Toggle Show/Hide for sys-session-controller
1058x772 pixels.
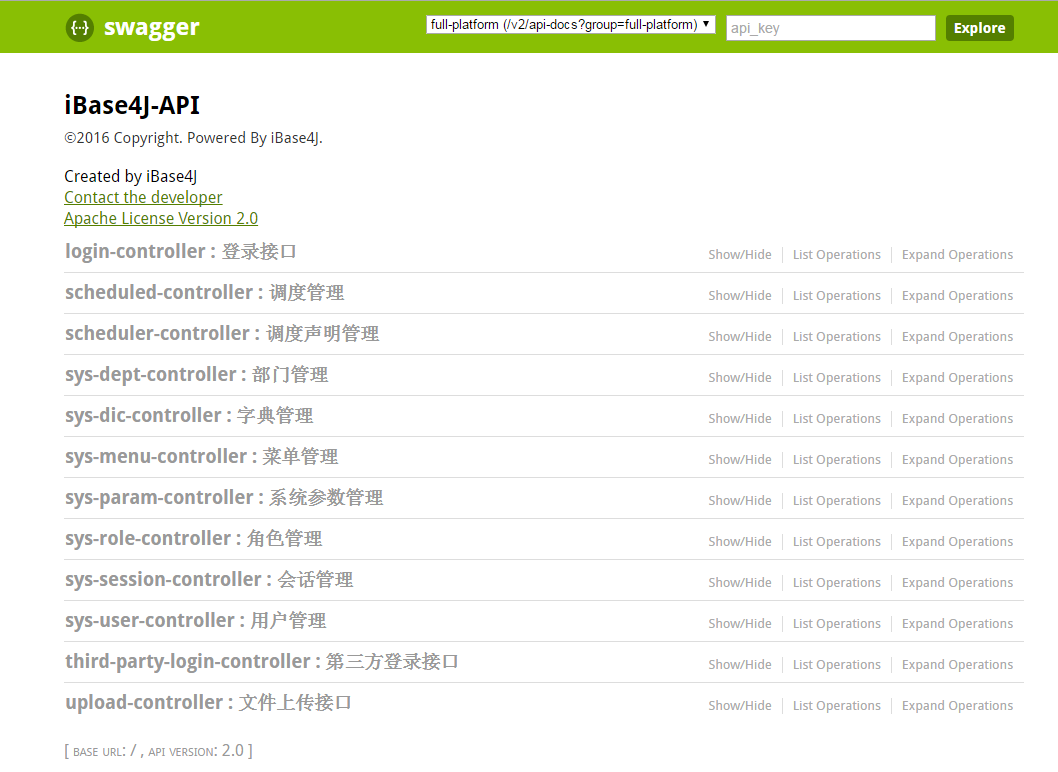(x=740, y=582)
